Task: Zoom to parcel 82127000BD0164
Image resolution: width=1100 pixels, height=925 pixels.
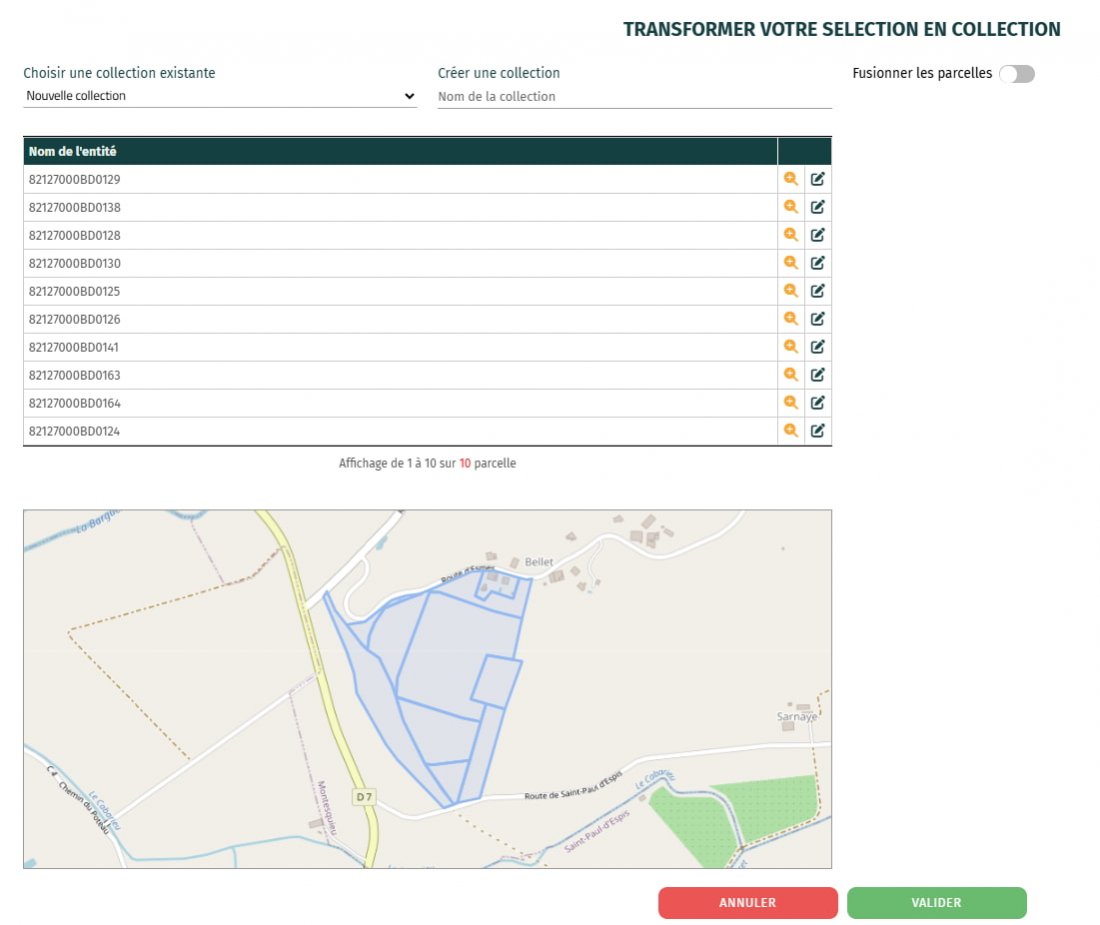Action: click(790, 403)
